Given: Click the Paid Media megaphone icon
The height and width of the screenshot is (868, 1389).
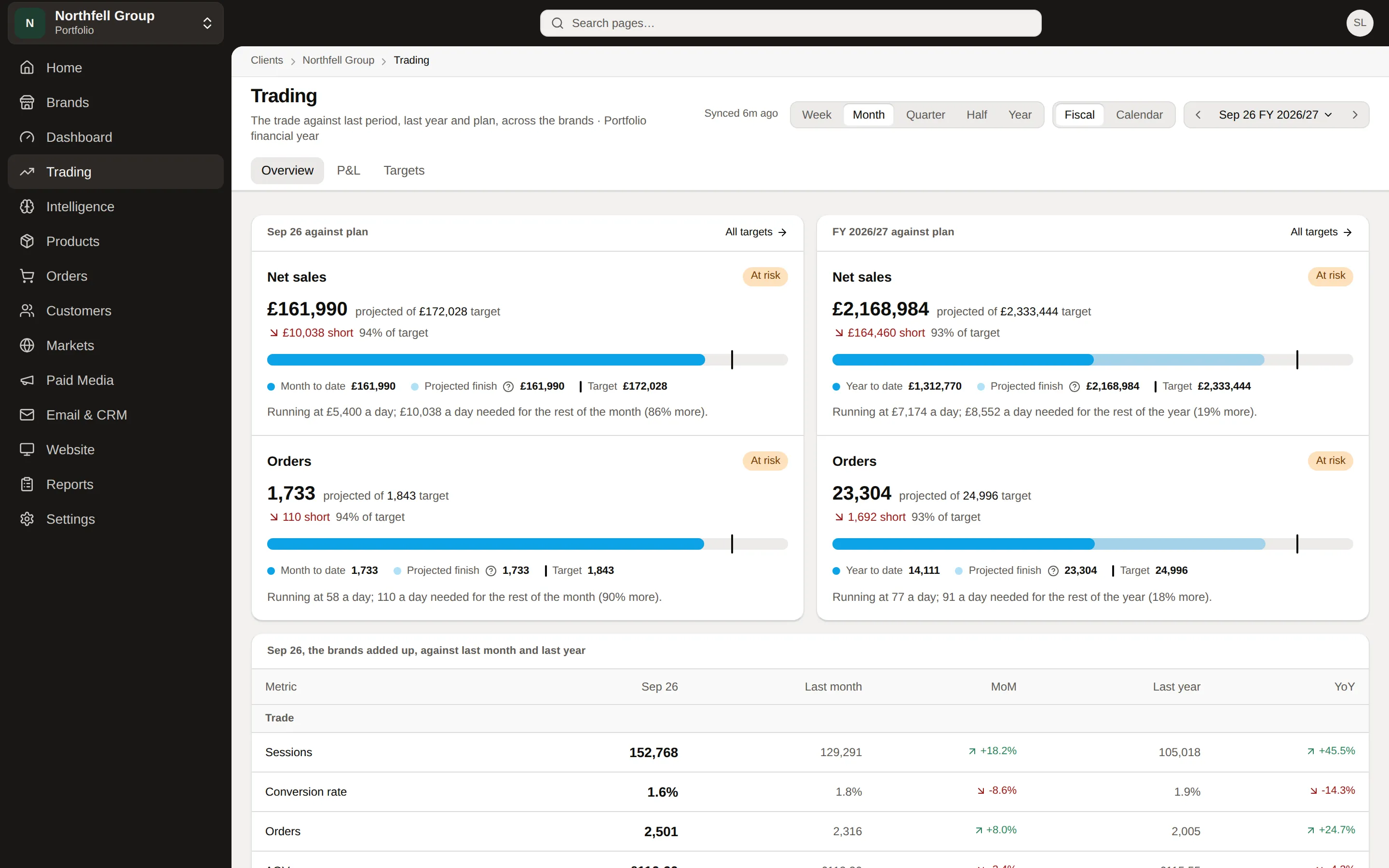Looking at the screenshot, I should pos(27,380).
